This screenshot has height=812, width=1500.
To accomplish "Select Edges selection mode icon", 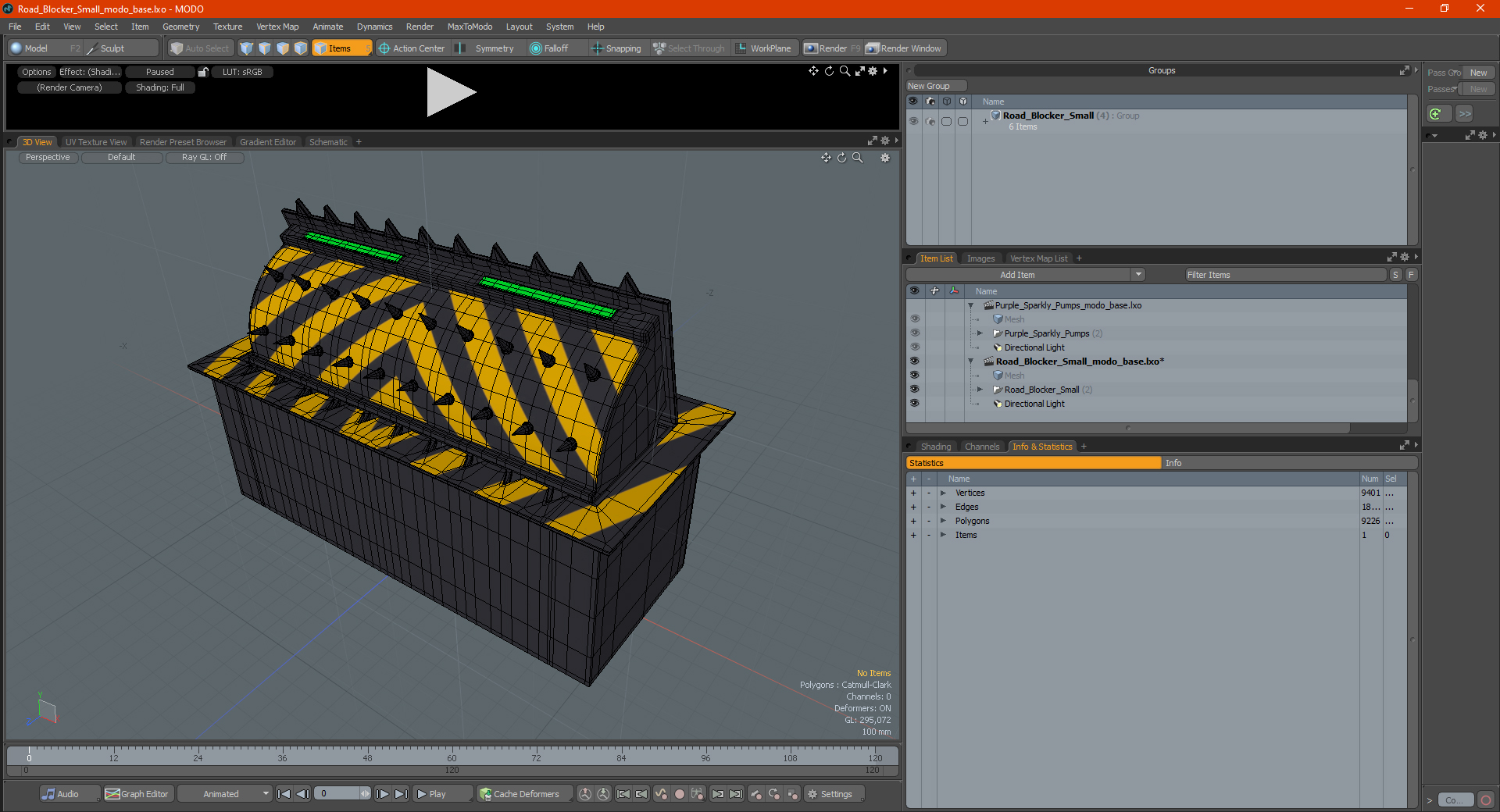I will 265,48.
